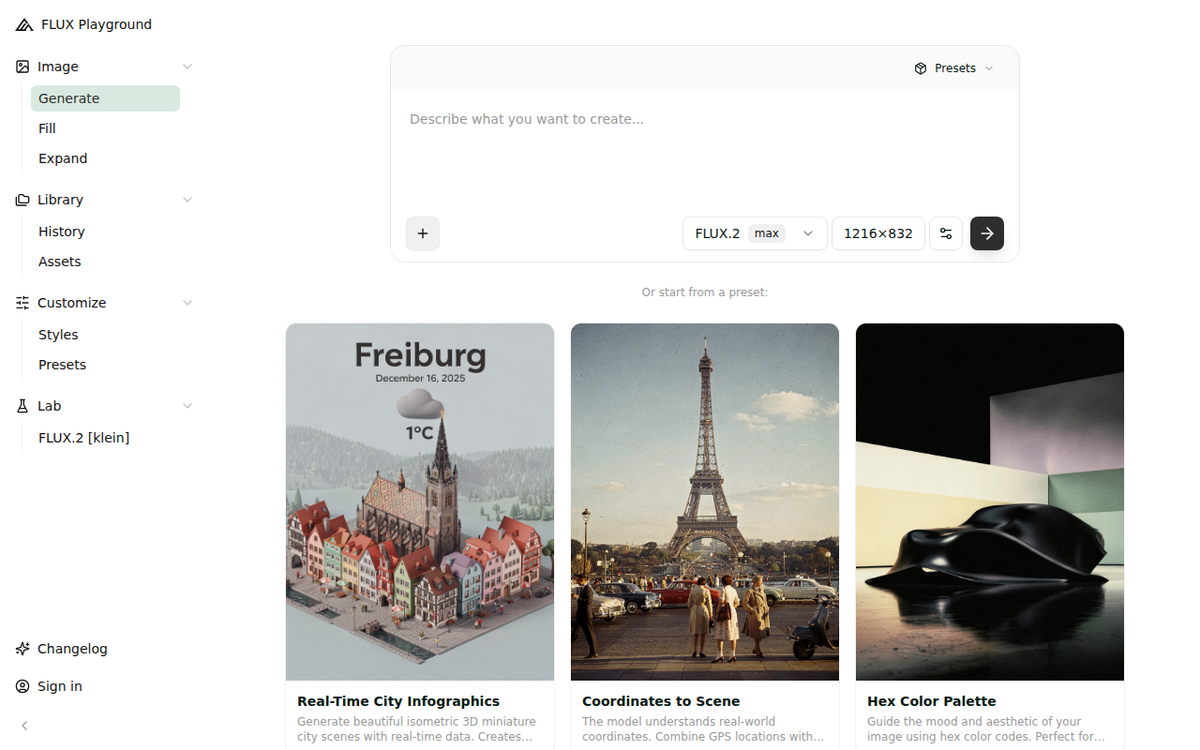Click the Library section icon
Viewport: 1200px width, 750px height.
tap(23, 200)
